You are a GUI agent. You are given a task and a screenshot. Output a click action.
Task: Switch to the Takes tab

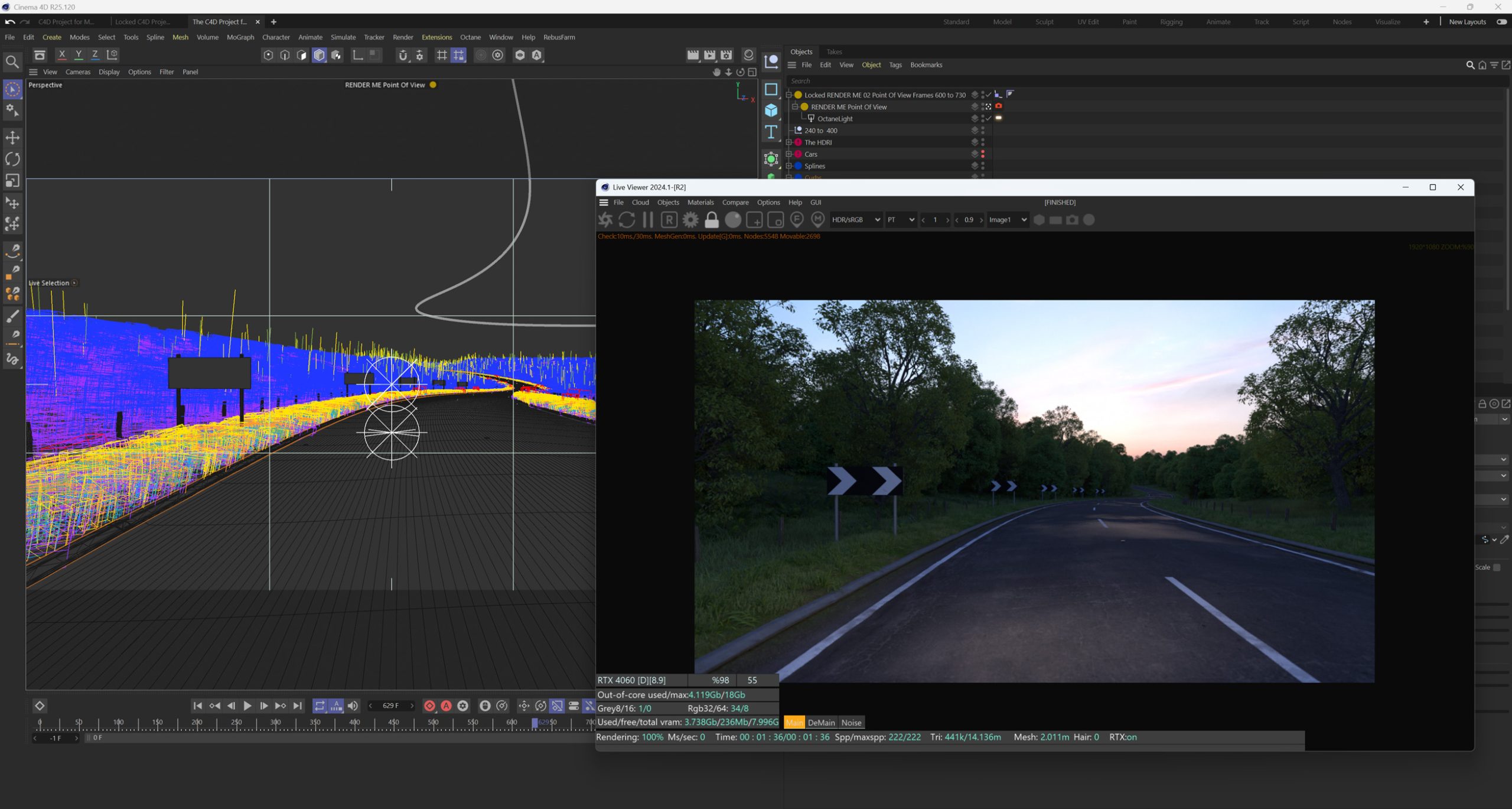click(x=834, y=52)
